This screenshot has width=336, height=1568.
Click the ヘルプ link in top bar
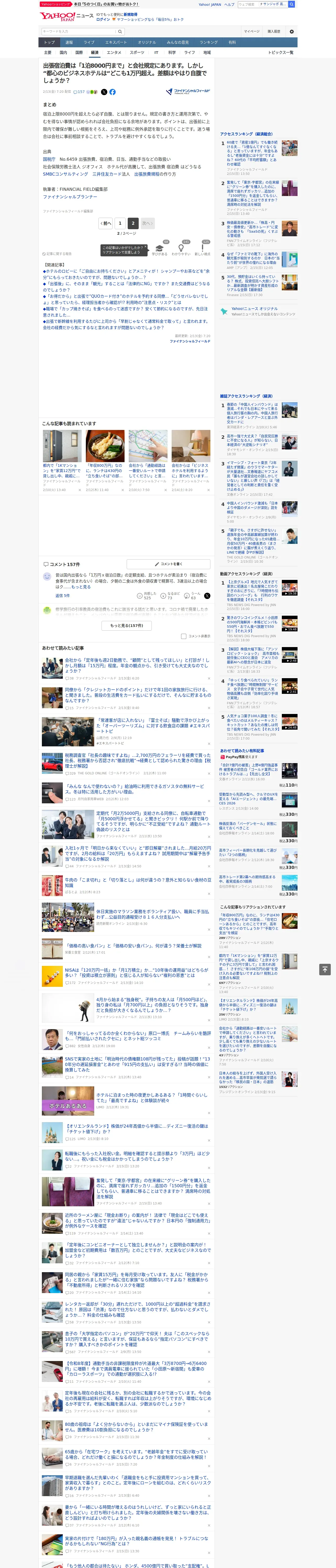point(229,4)
